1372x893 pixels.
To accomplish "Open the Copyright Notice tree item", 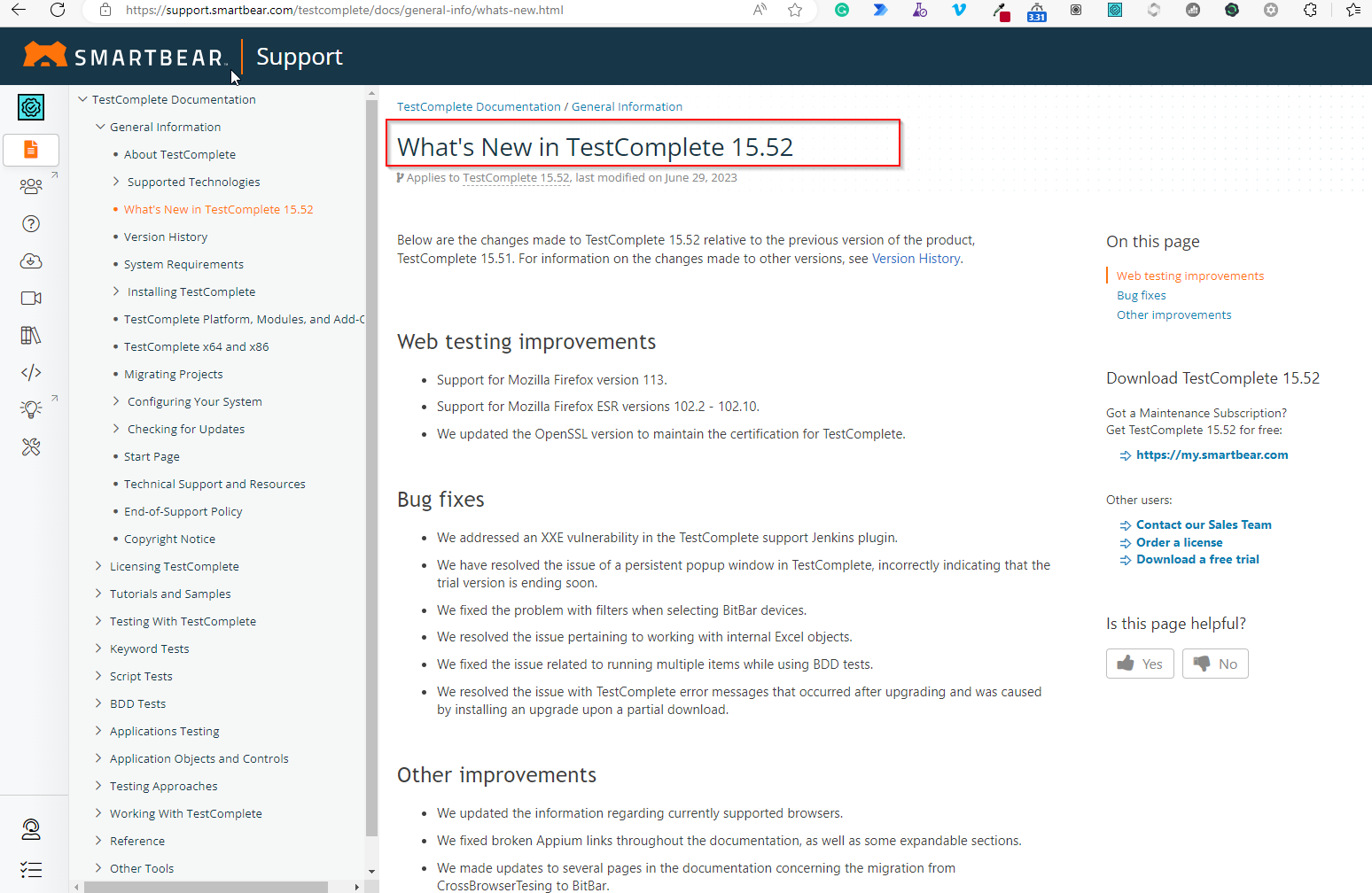I will click(x=169, y=539).
